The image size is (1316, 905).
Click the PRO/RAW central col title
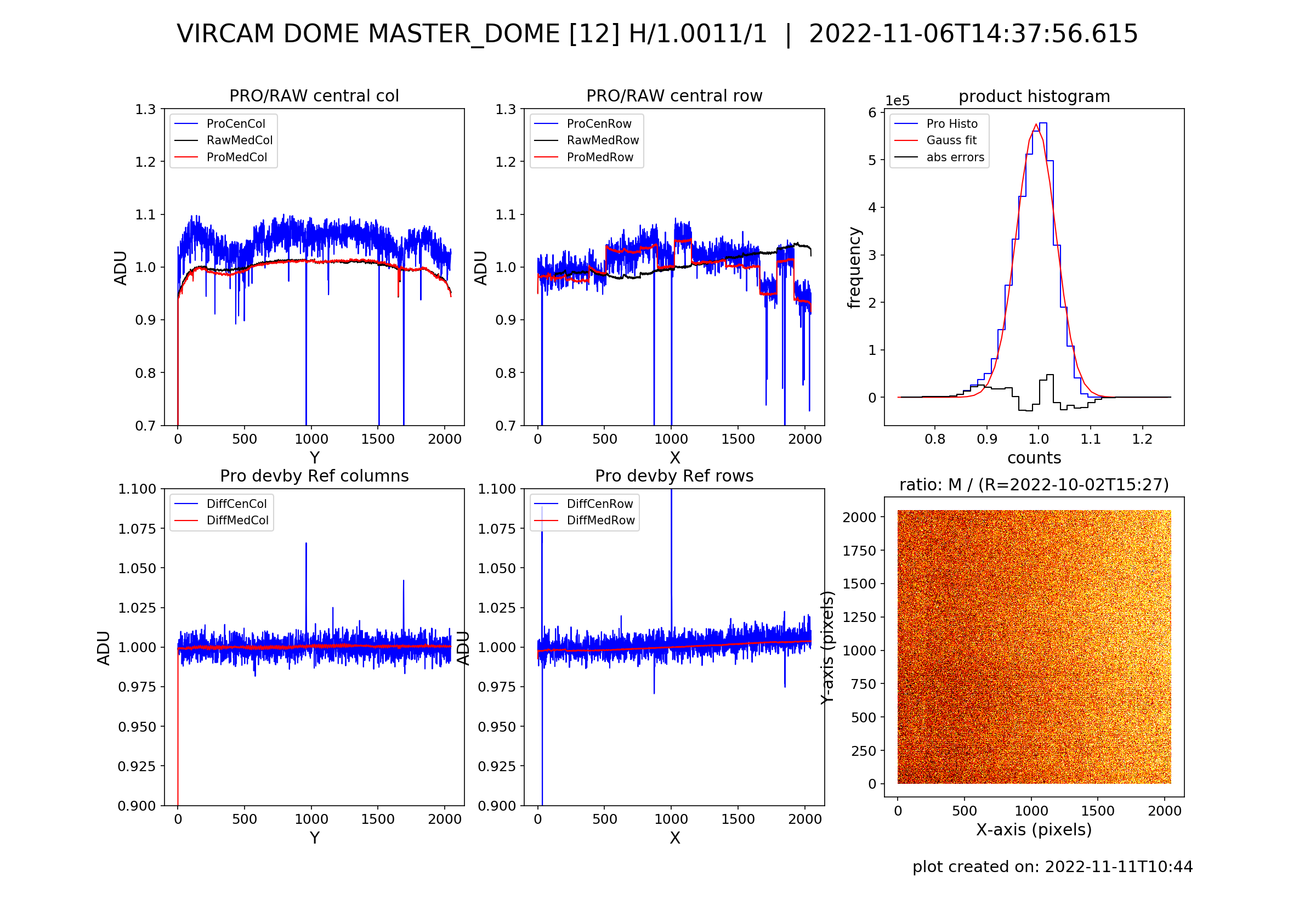click(314, 96)
